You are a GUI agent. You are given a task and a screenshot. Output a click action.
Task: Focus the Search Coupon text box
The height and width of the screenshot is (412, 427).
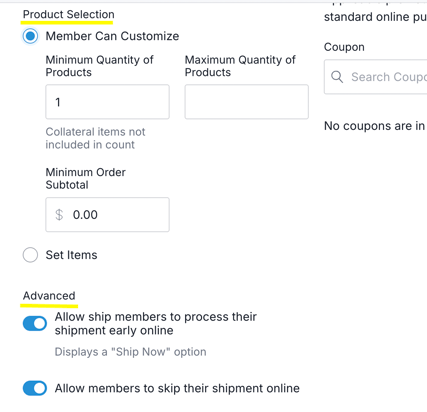[x=376, y=77]
